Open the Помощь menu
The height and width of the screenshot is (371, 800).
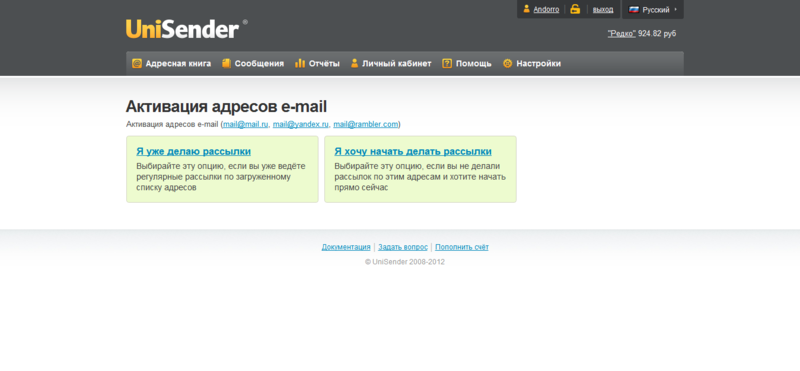pyautogui.click(x=473, y=63)
